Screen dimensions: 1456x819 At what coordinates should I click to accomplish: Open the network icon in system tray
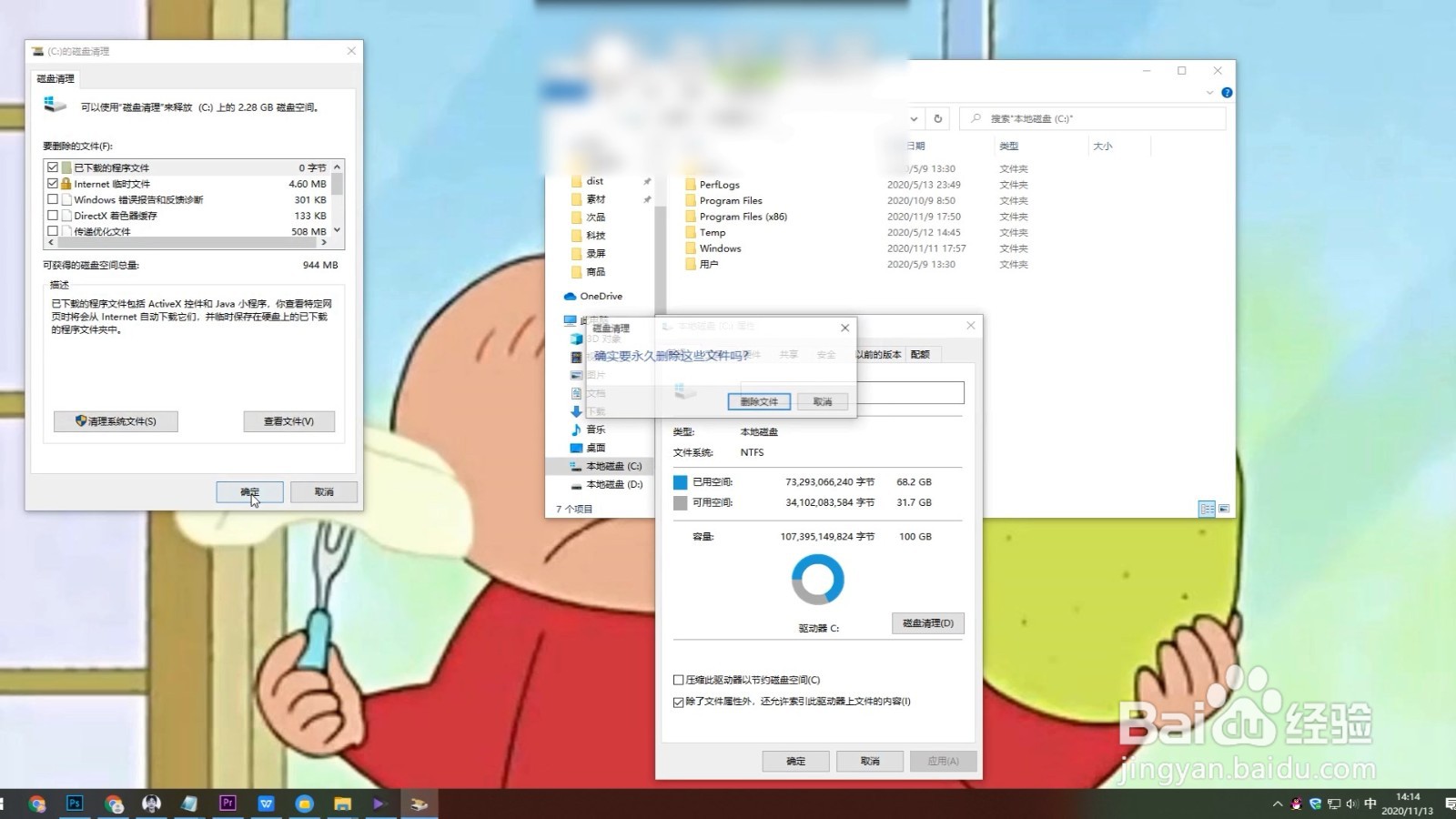click(1333, 804)
